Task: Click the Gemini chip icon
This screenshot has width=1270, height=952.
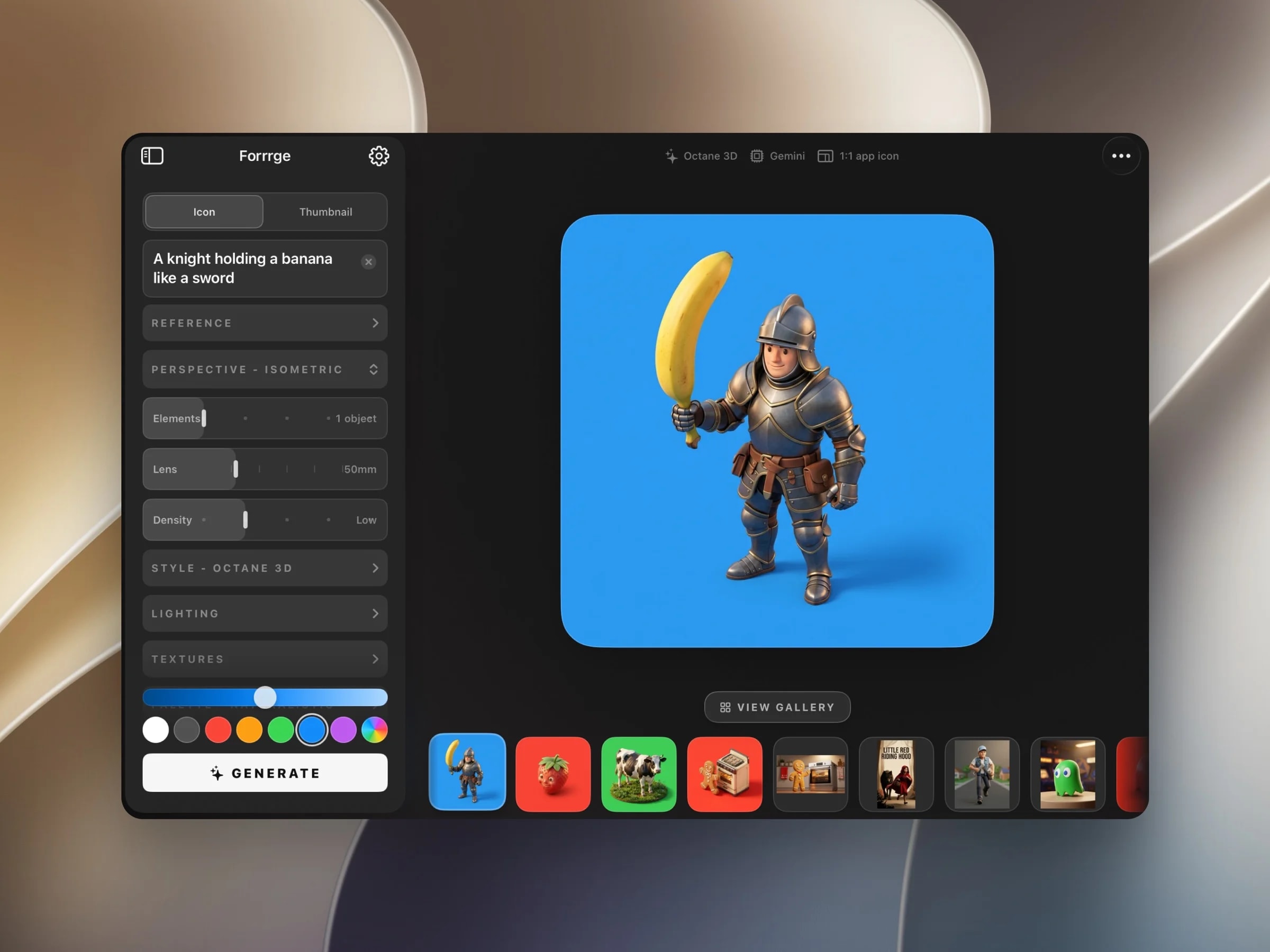Action: tap(756, 155)
